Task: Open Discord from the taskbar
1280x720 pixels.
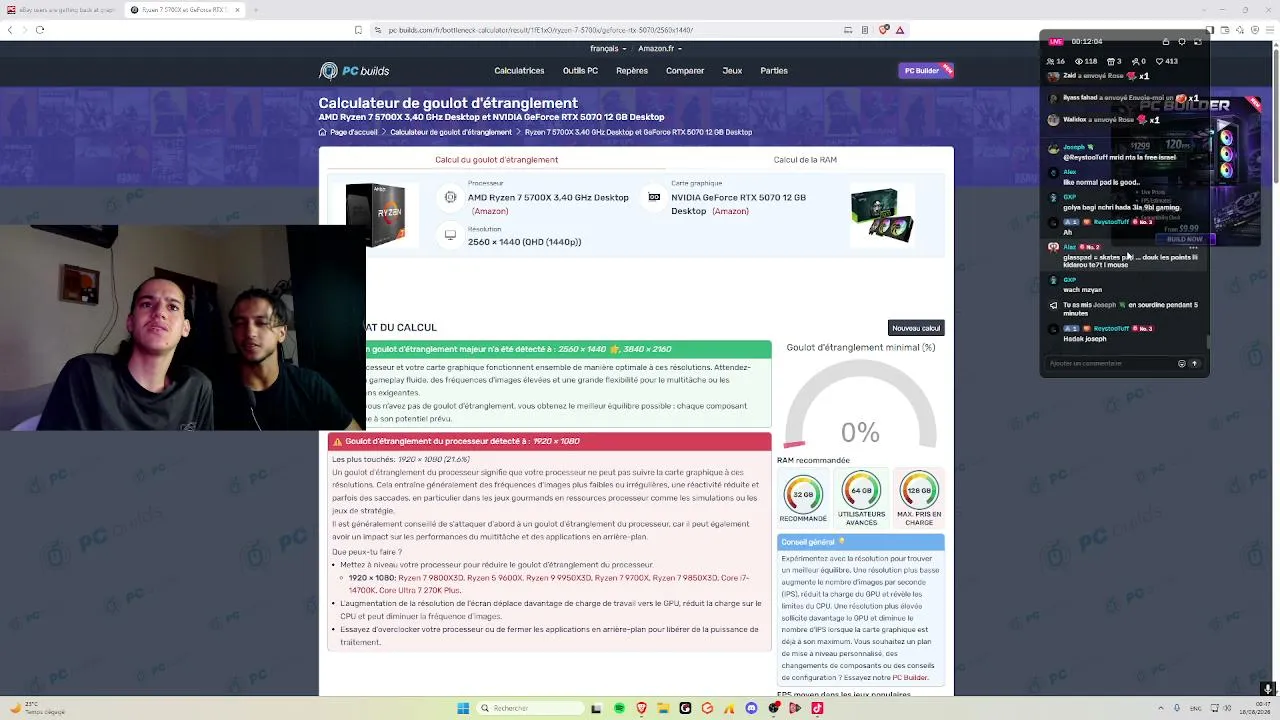Action: pos(751,708)
